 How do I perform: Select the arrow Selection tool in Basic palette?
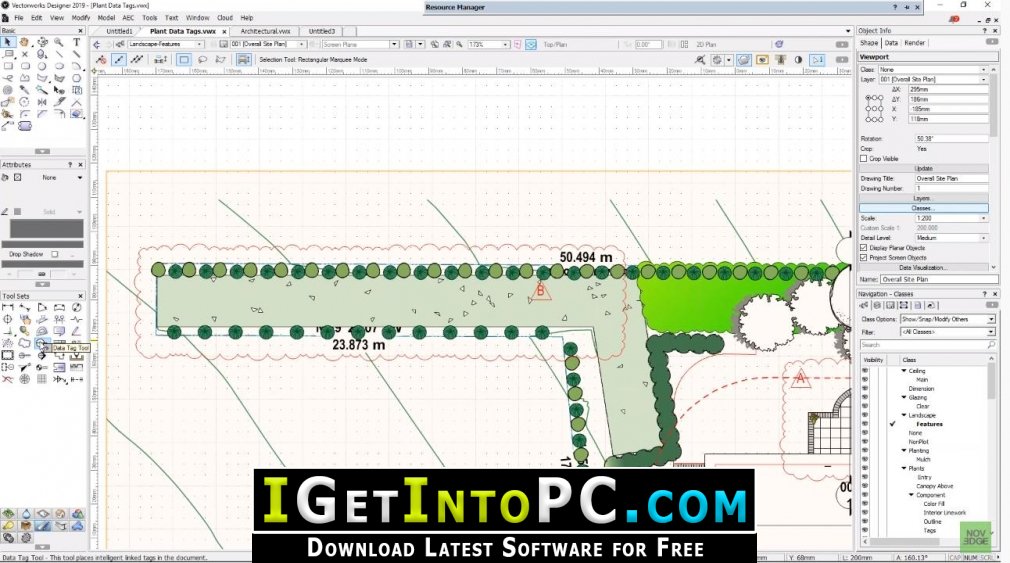[8, 42]
